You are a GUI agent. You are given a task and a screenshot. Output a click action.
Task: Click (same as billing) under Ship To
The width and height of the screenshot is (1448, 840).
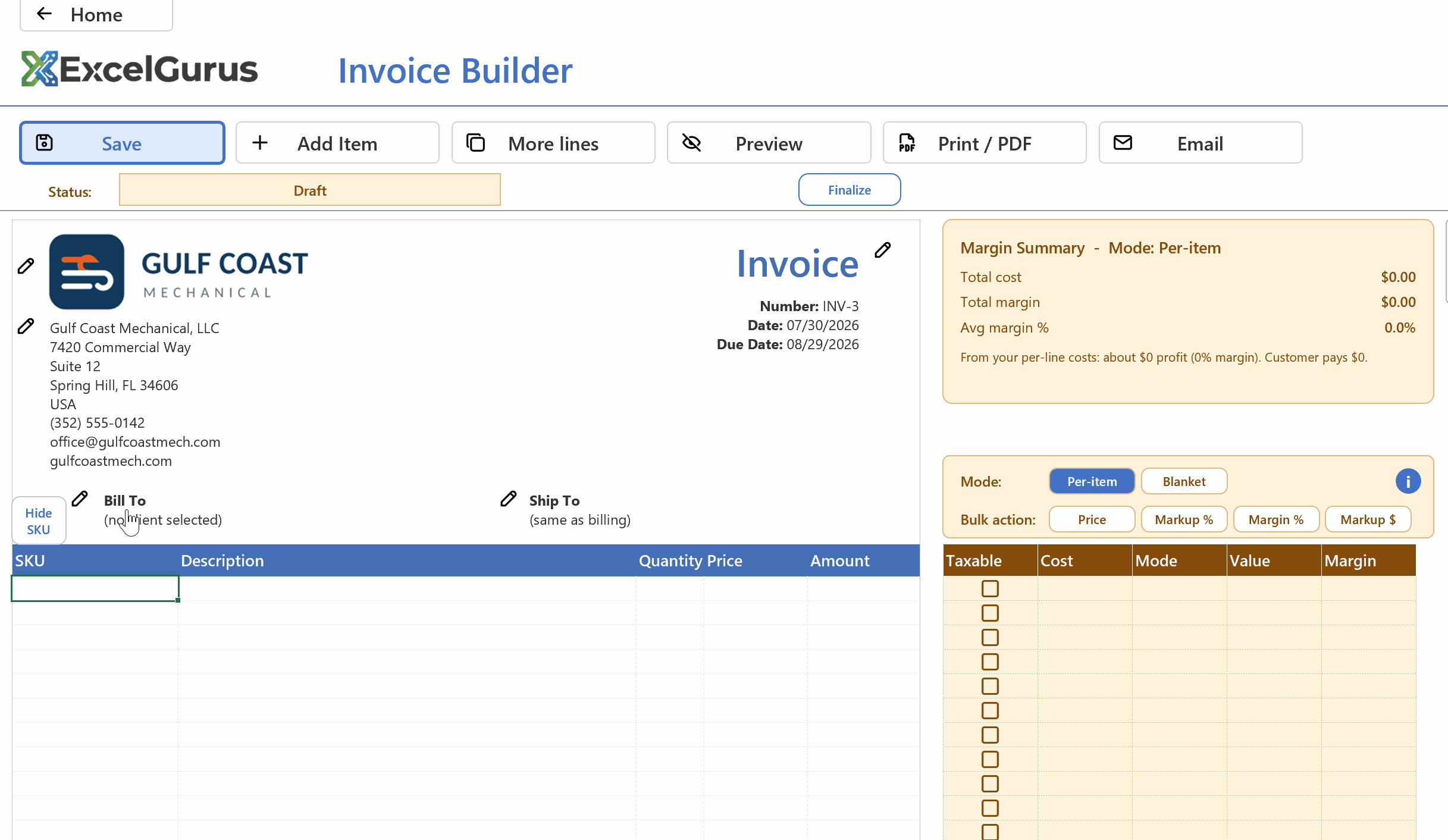(580, 519)
